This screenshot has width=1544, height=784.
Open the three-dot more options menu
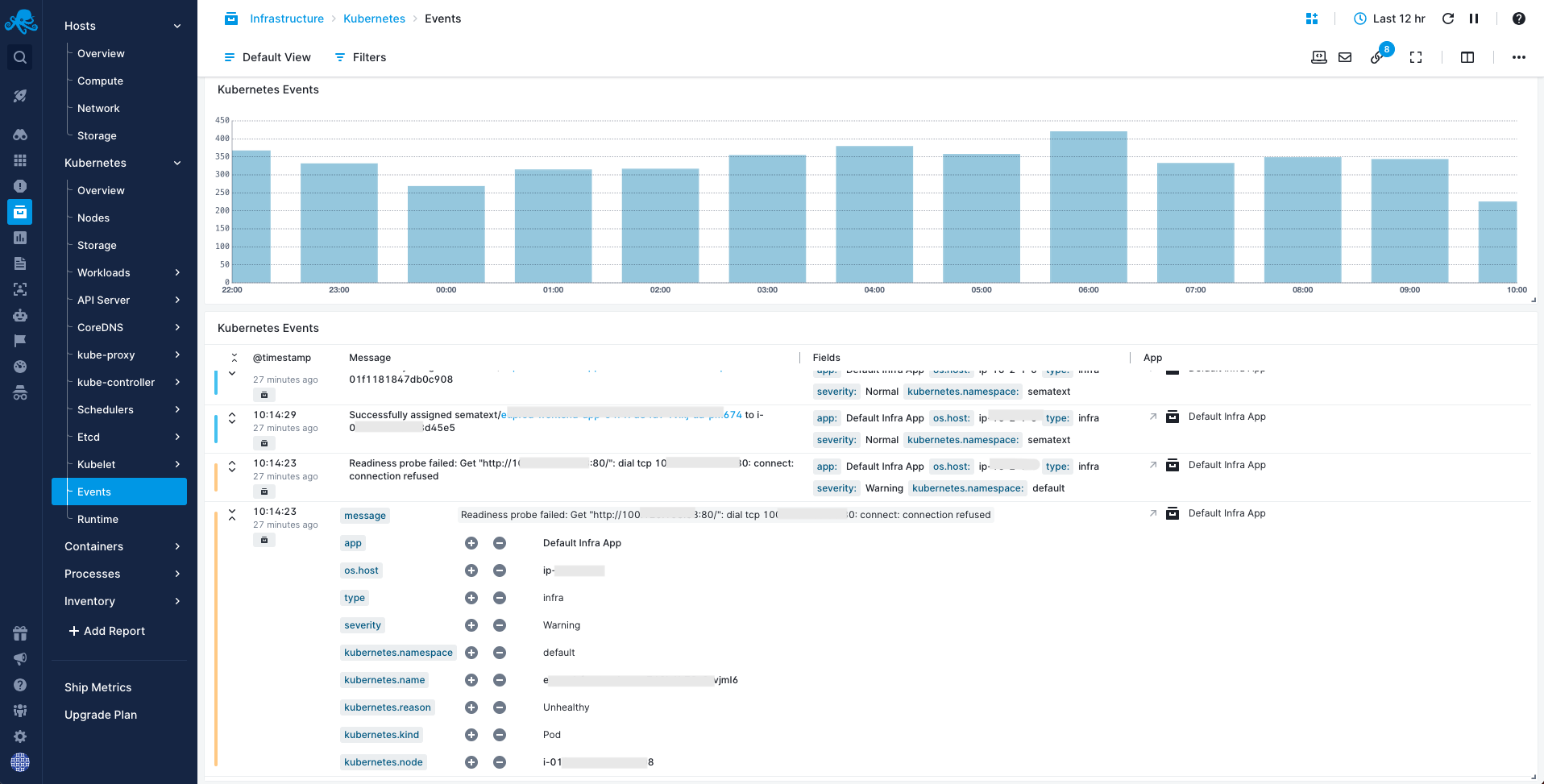coord(1519,57)
